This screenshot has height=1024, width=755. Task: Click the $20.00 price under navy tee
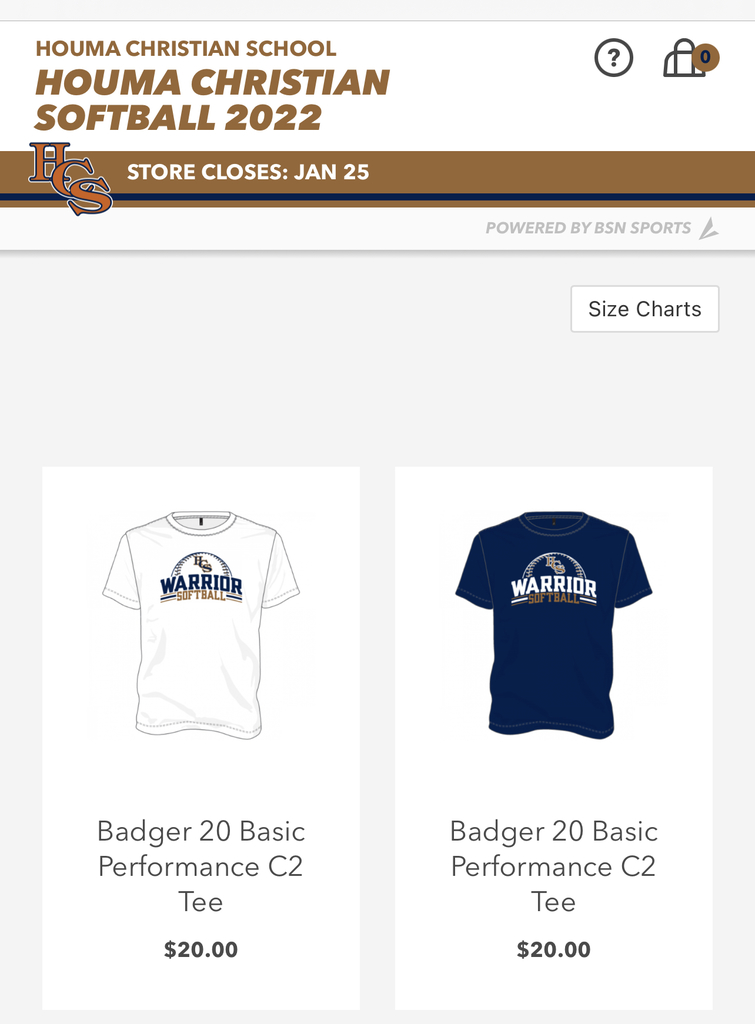coord(554,949)
